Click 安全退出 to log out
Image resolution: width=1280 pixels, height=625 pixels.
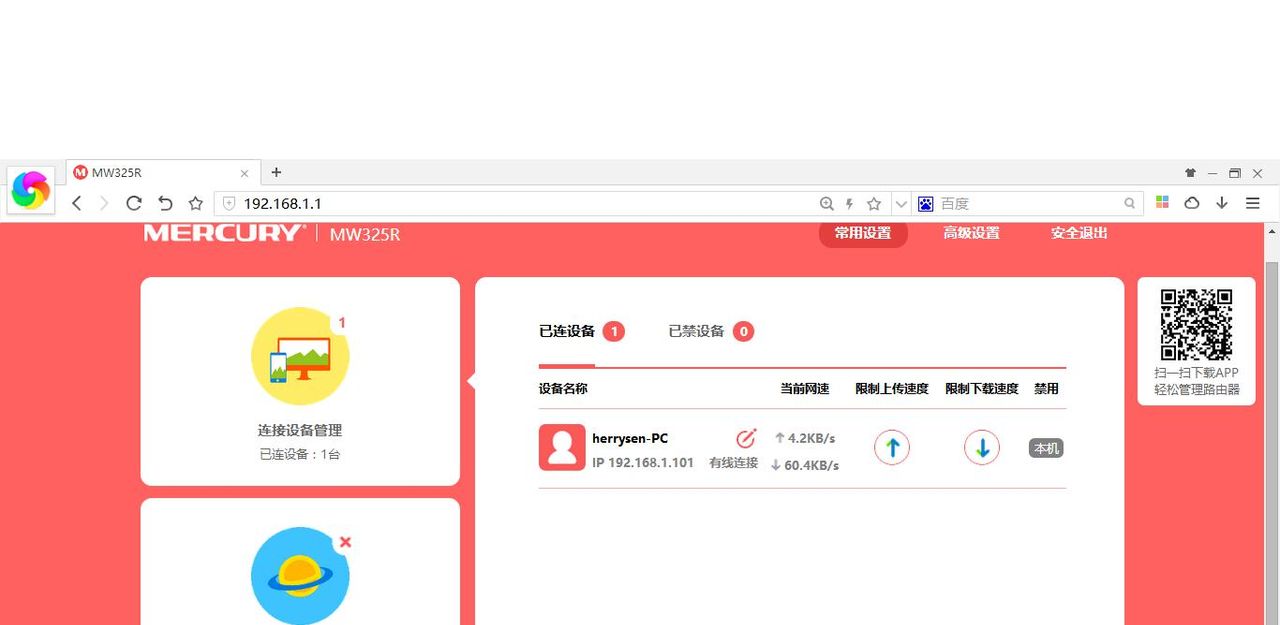1079,233
